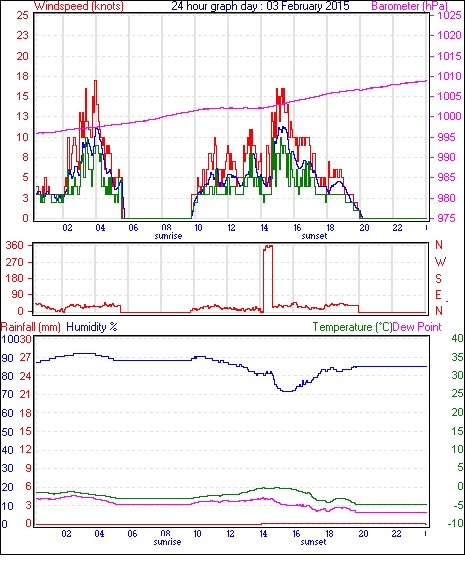
Task: Click hour 12 tick on top graph
Action: coord(231,228)
